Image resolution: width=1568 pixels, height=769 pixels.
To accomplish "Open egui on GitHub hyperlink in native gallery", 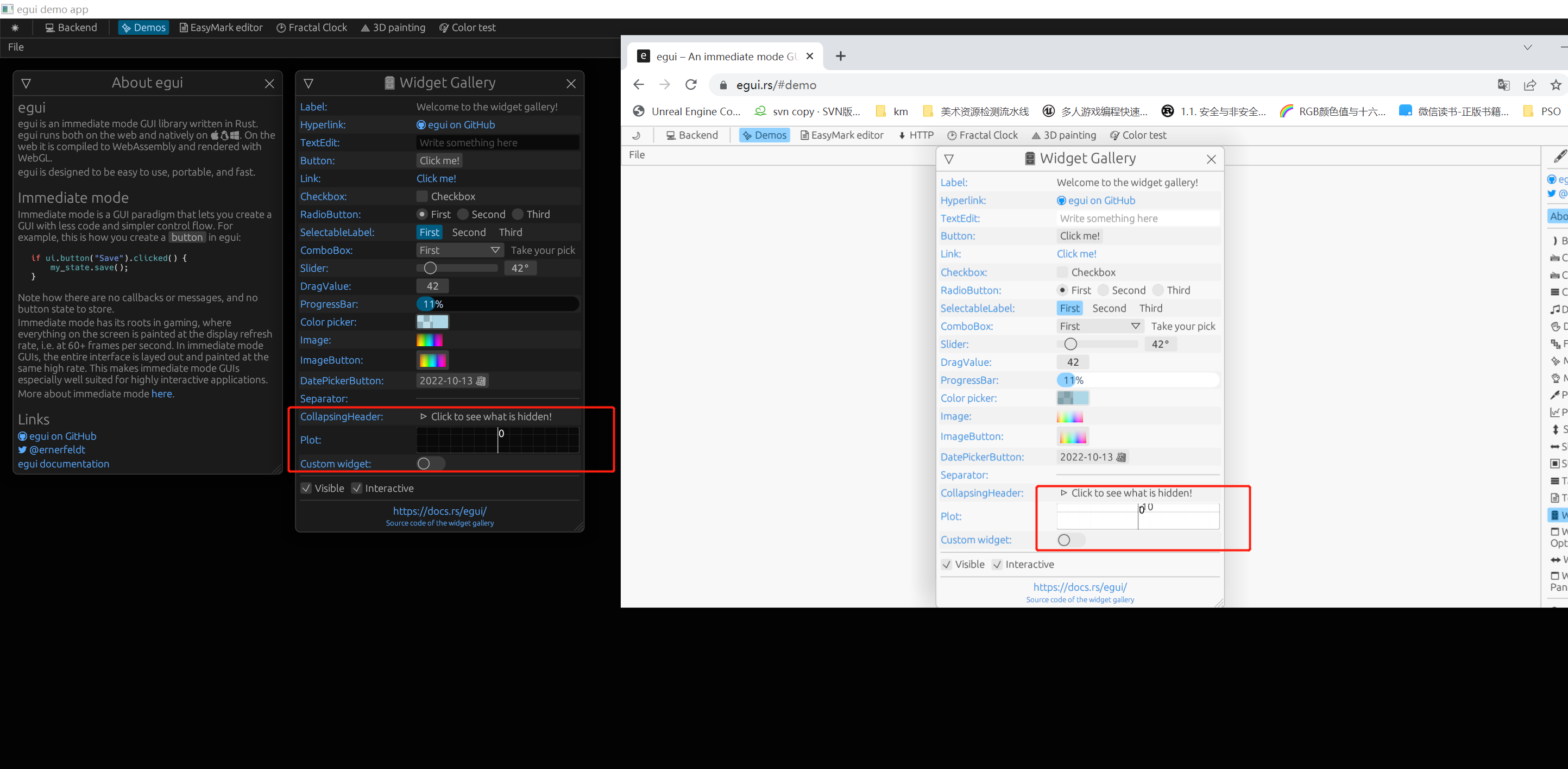I will [x=456, y=125].
